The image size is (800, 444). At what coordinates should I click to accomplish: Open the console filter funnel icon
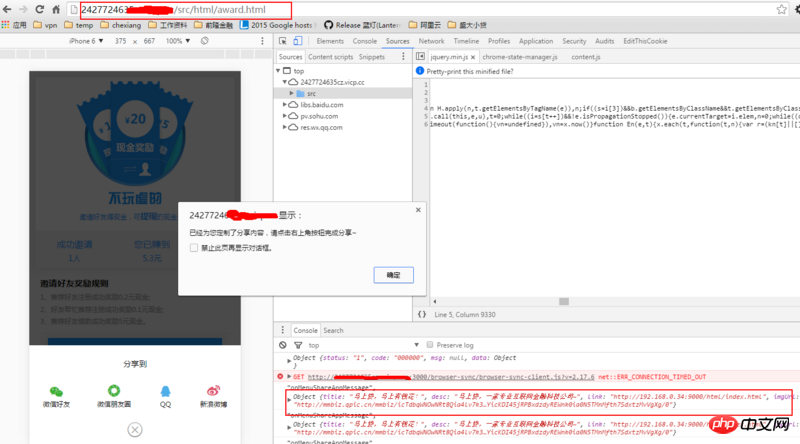click(298, 345)
